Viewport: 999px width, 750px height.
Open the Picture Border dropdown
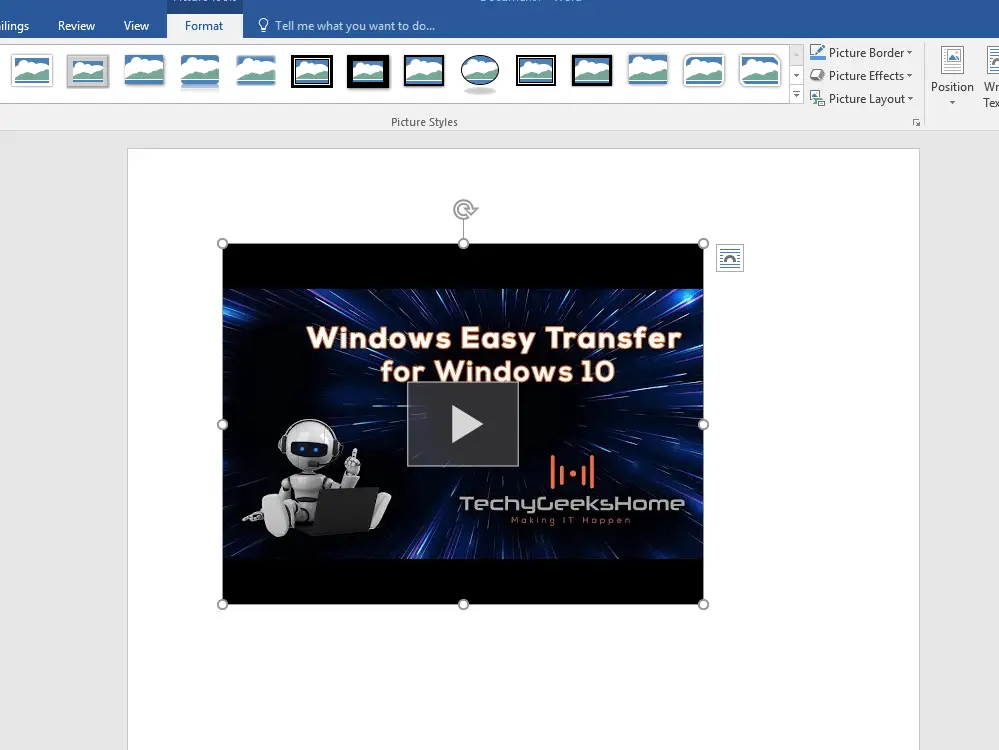tap(861, 52)
